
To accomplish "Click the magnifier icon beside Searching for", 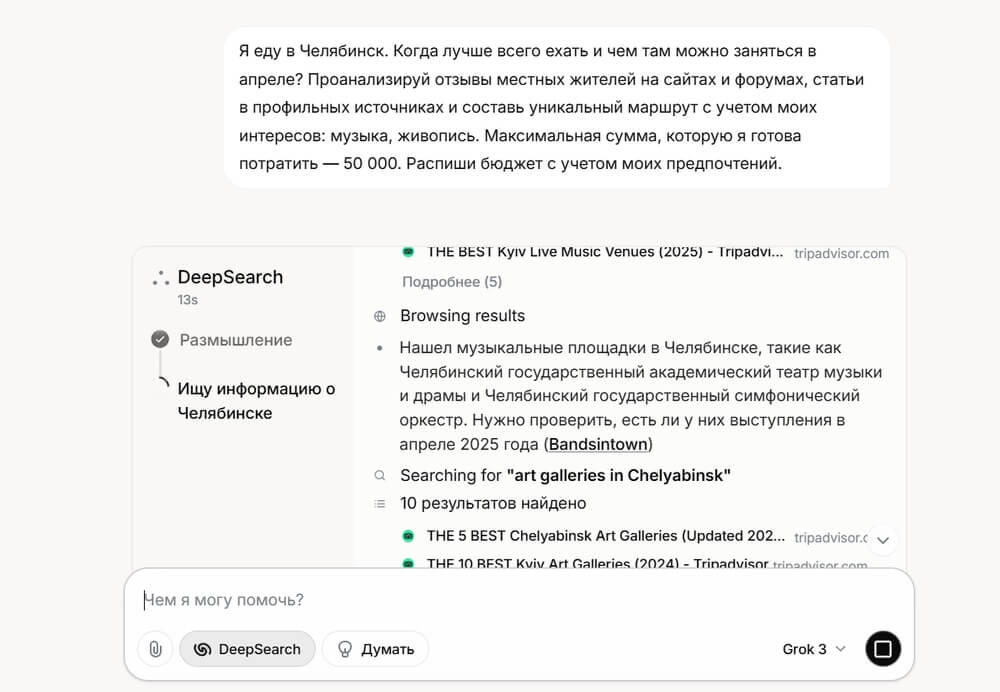I will [x=380, y=476].
